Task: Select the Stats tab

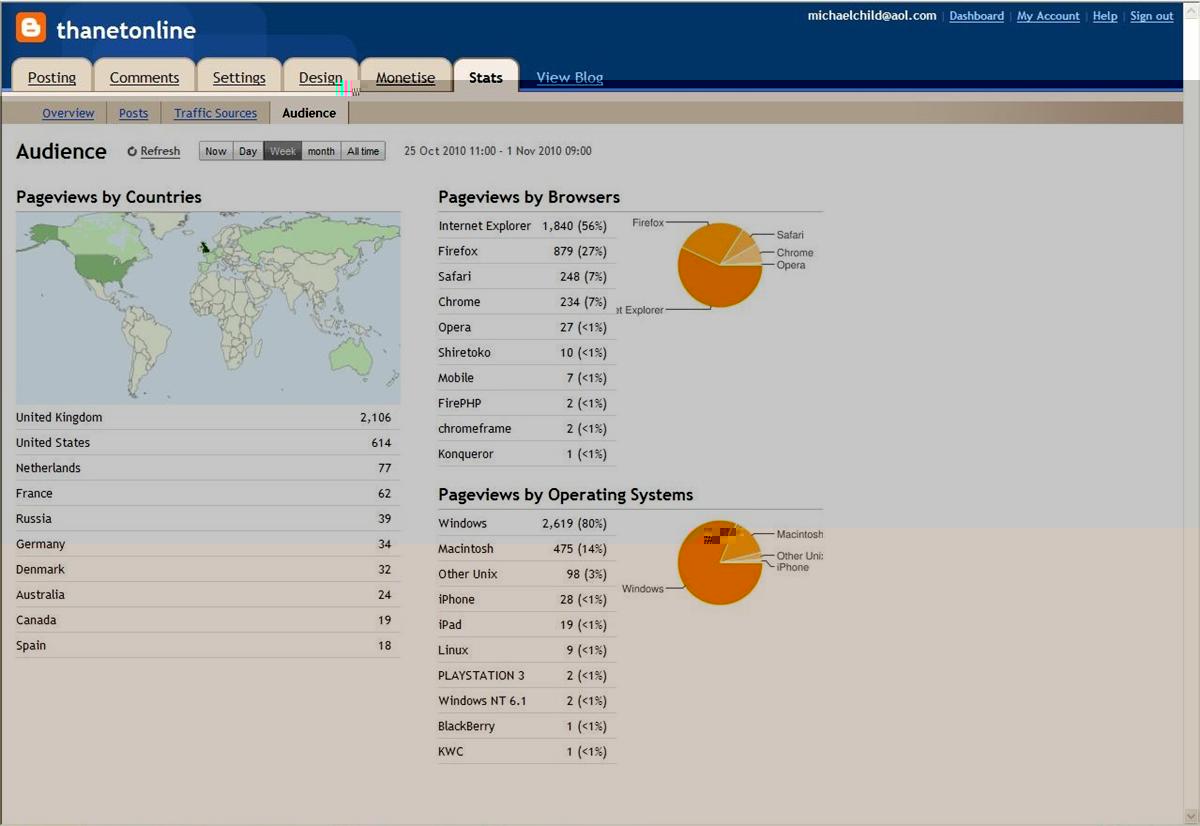Action: pyautogui.click(x=486, y=77)
